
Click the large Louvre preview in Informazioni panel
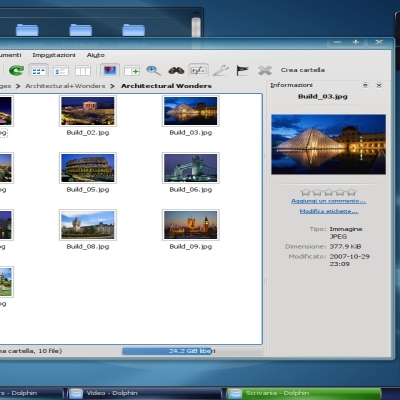point(328,144)
